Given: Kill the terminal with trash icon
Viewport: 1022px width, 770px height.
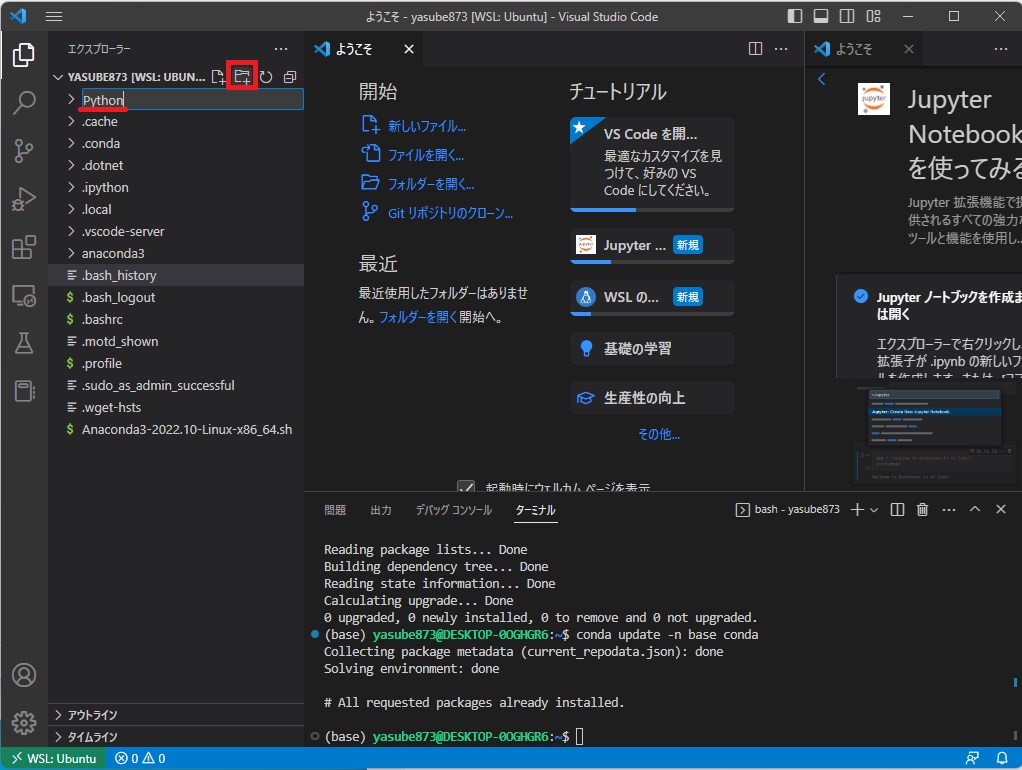Looking at the screenshot, I should [x=922, y=510].
